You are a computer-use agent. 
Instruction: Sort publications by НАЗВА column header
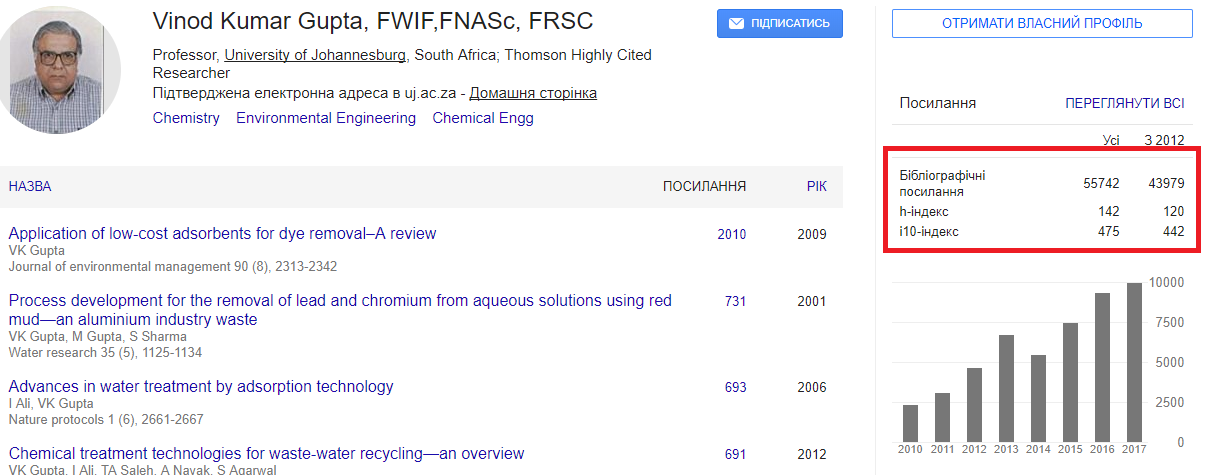(x=30, y=187)
